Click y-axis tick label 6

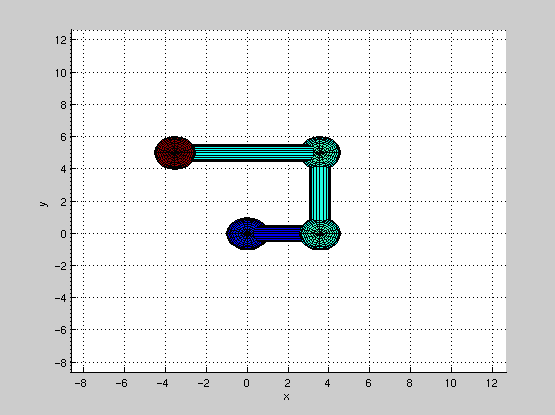[63, 137]
